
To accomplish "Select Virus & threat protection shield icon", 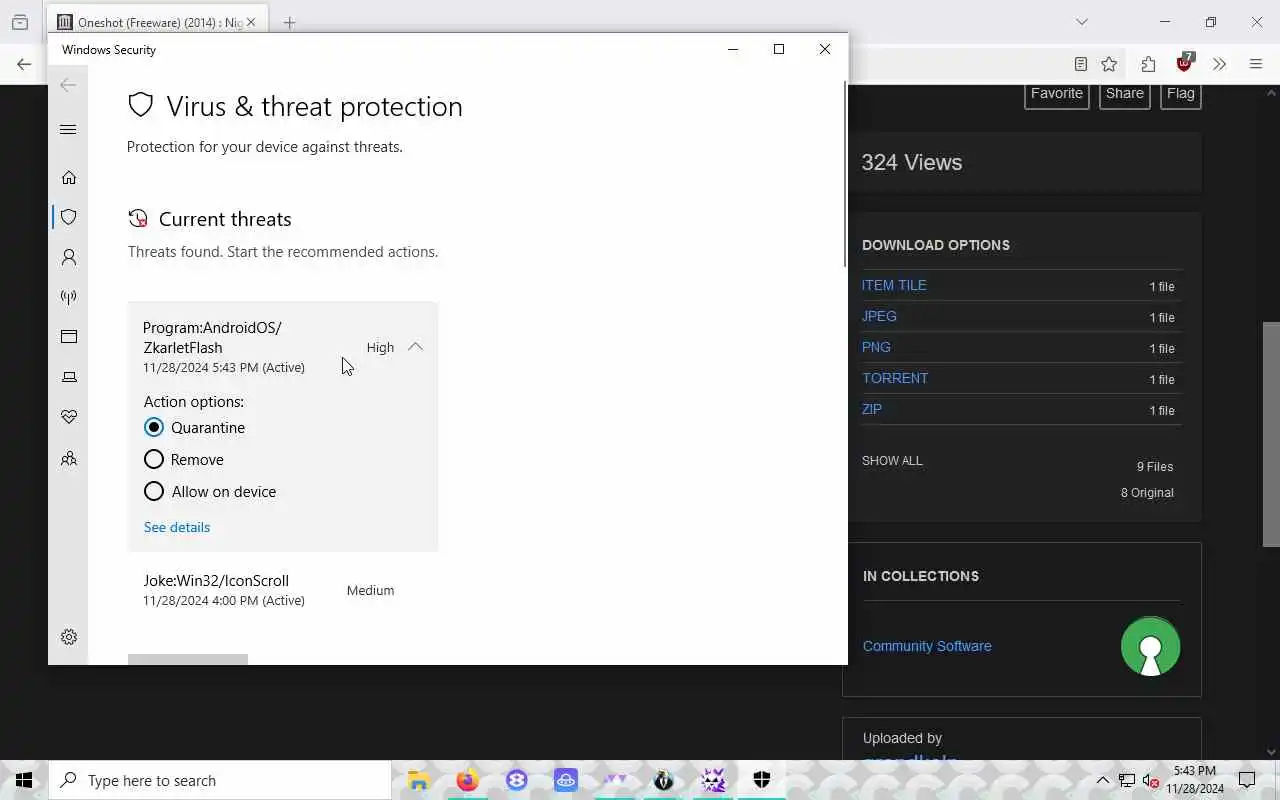I will point(69,217).
